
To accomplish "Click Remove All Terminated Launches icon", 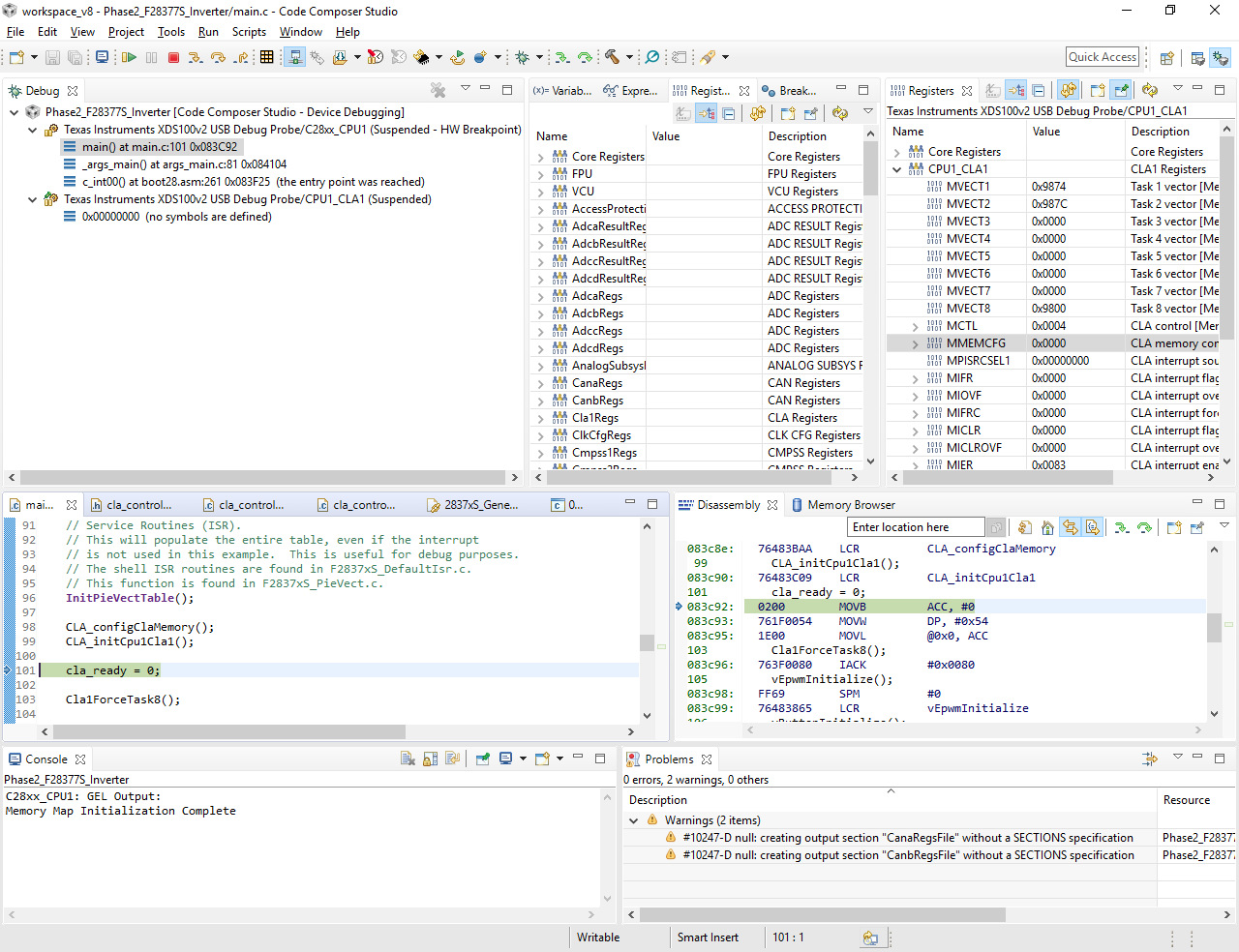I will [438, 91].
